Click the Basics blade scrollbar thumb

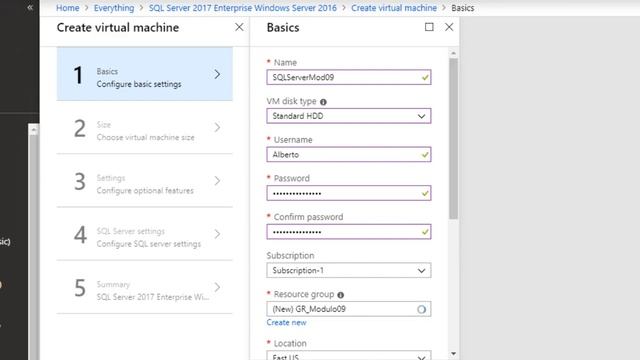[x=453, y=139]
